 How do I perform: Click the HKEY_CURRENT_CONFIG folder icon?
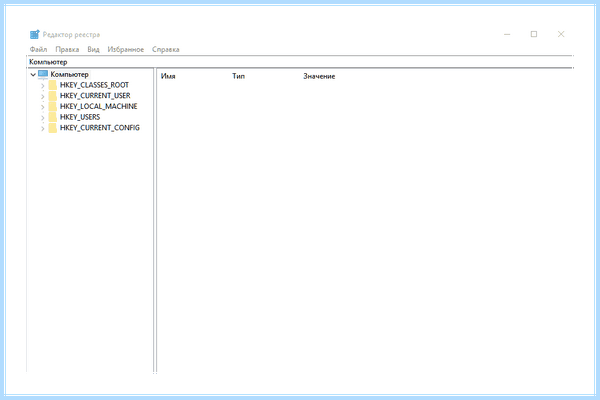pos(53,128)
